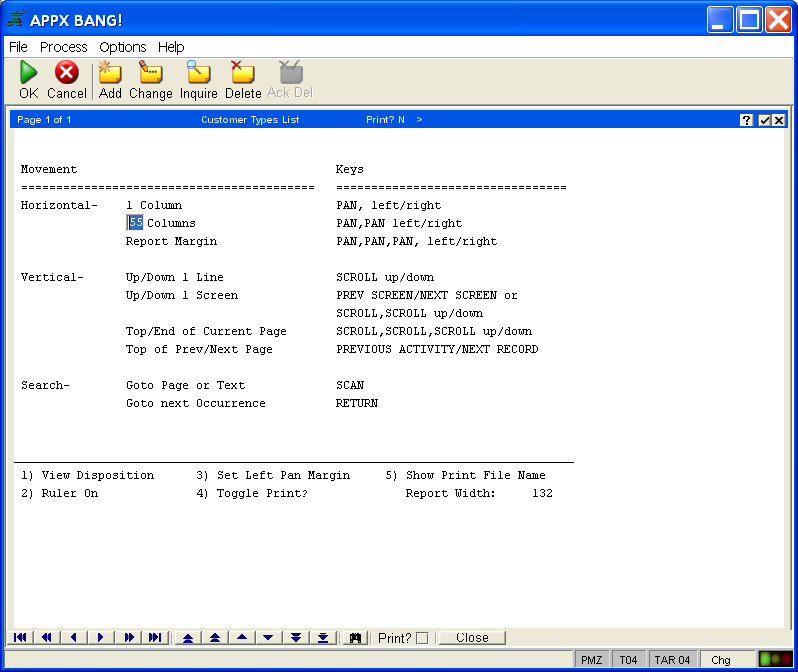Click the > arrow in header bar
This screenshot has width=798, height=672.
[419, 120]
